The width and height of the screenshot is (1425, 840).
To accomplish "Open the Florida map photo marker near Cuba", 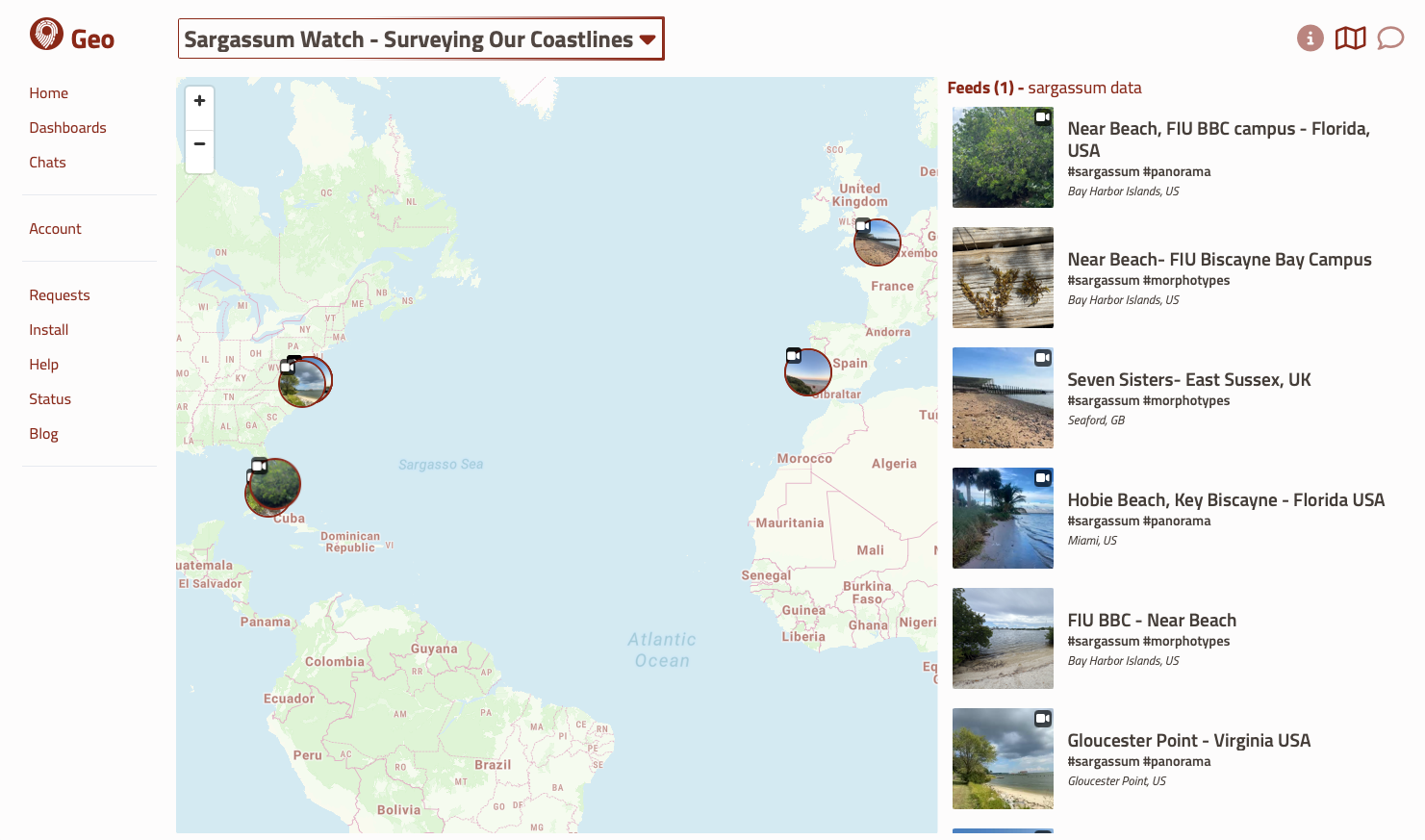I will (274, 485).
